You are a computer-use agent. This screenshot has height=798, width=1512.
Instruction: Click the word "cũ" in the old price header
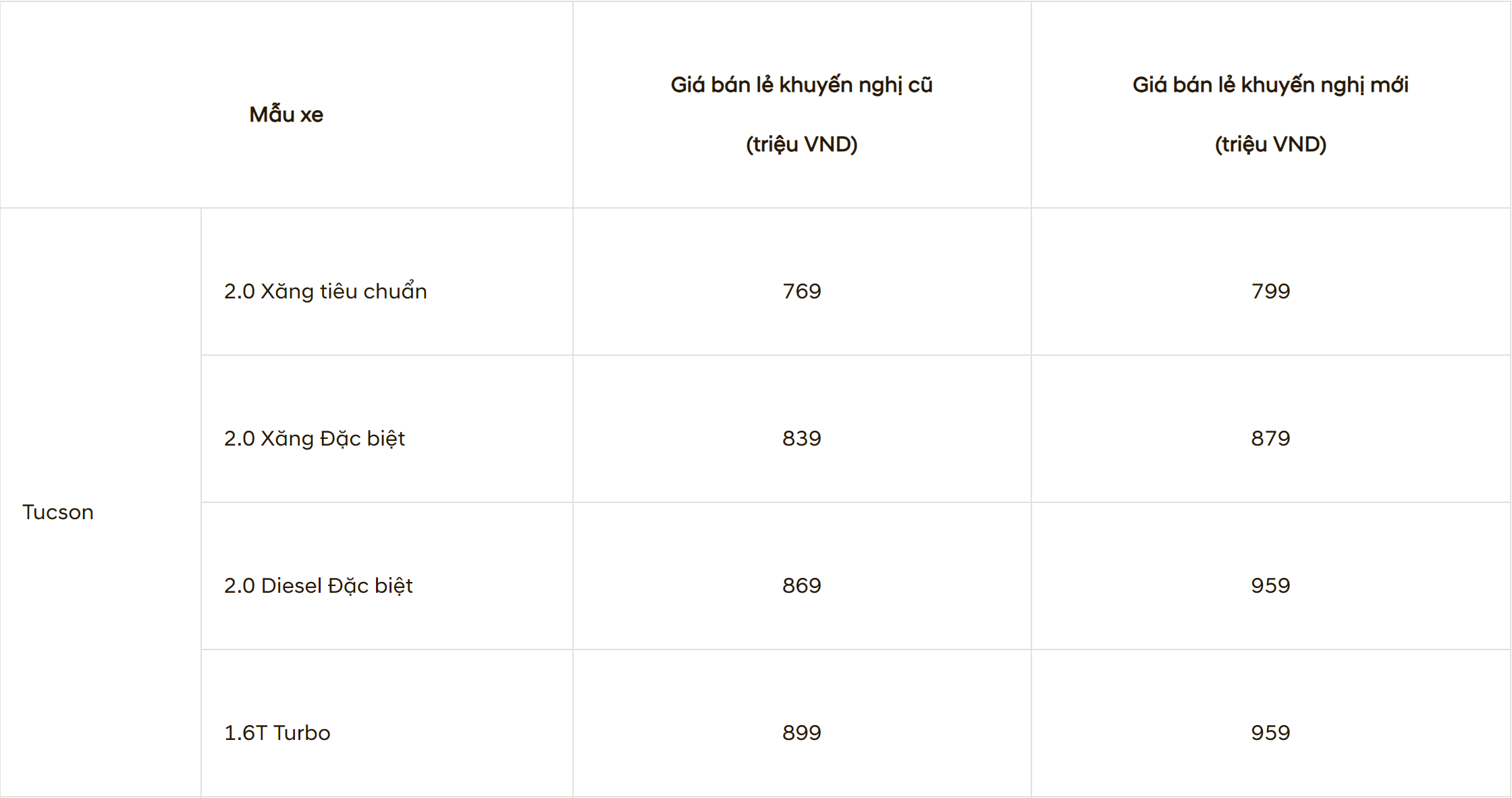coord(920,86)
